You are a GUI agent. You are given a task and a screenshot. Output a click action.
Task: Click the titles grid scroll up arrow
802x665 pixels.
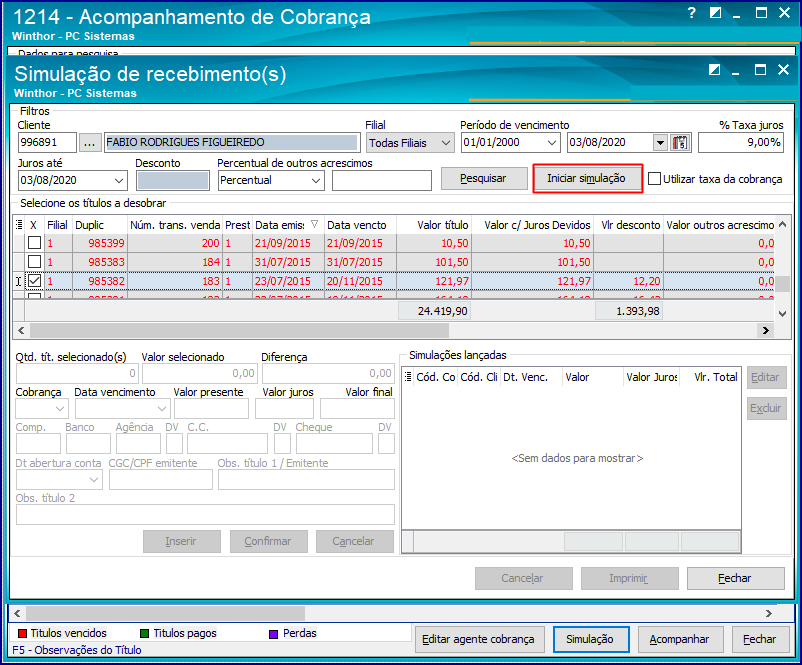(782, 225)
